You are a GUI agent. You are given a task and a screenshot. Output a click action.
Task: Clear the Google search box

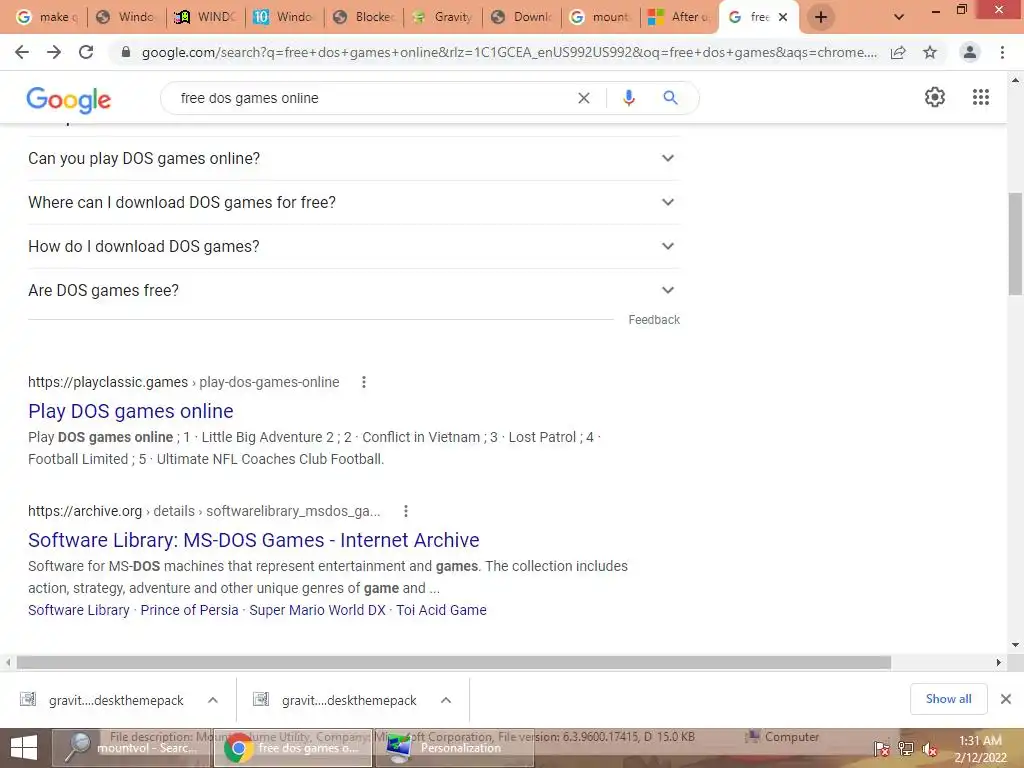click(584, 98)
